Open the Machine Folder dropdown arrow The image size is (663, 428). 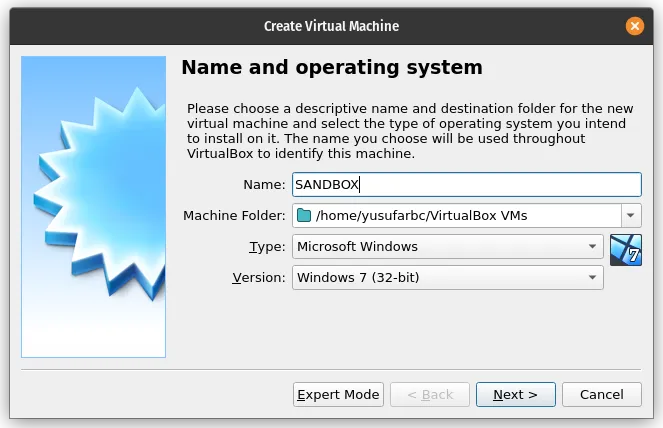click(631, 216)
